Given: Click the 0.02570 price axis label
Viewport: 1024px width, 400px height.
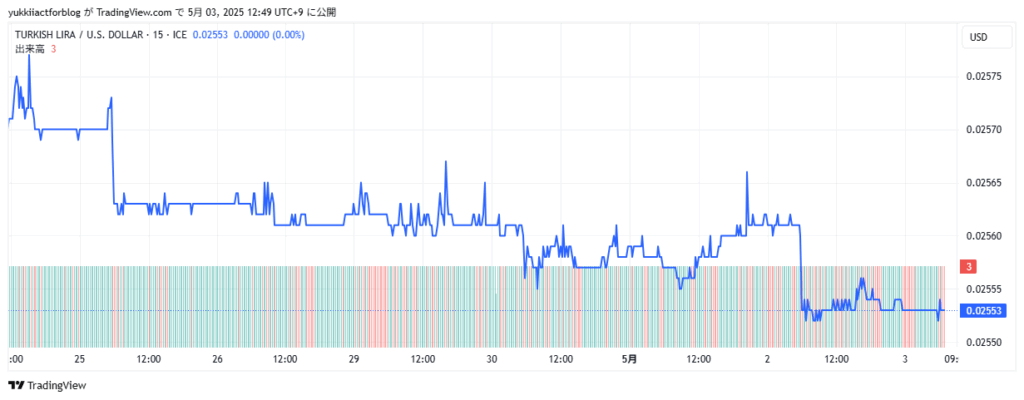Looking at the screenshot, I should click(x=983, y=129).
